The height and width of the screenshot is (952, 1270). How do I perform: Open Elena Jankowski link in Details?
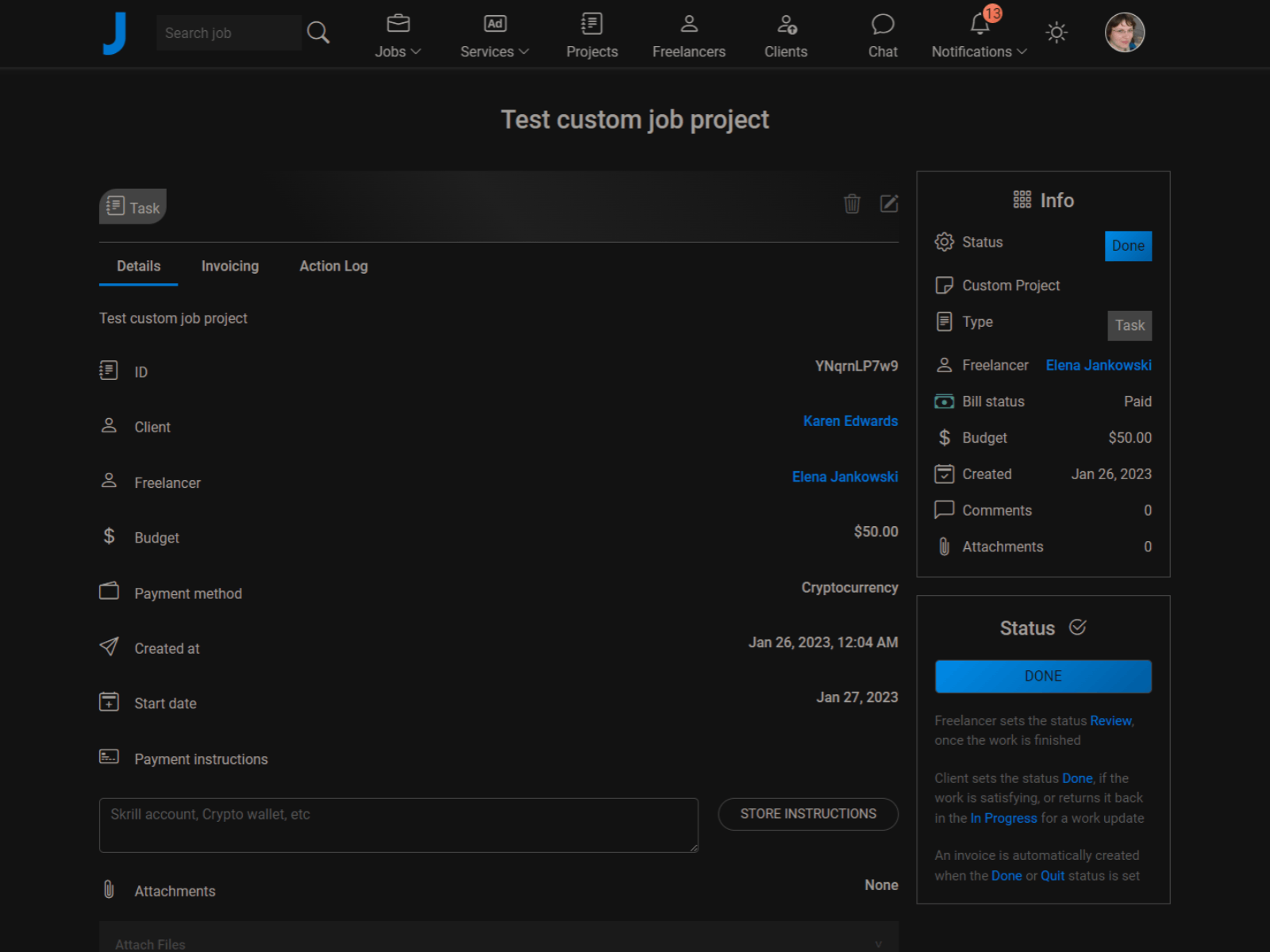pyautogui.click(x=845, y=477)
